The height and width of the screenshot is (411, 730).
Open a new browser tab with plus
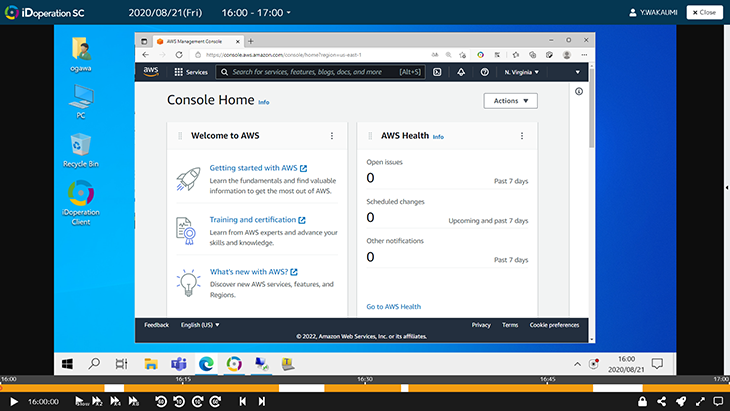point(250,41)
